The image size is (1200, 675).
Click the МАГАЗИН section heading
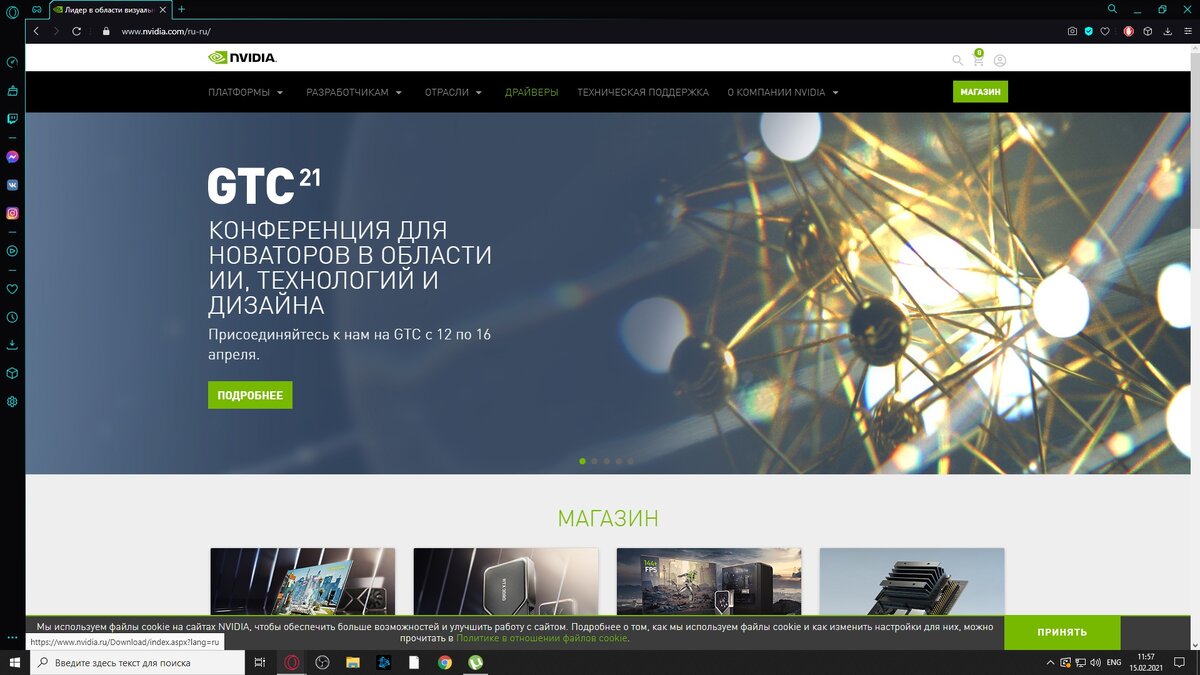[608, 518]
